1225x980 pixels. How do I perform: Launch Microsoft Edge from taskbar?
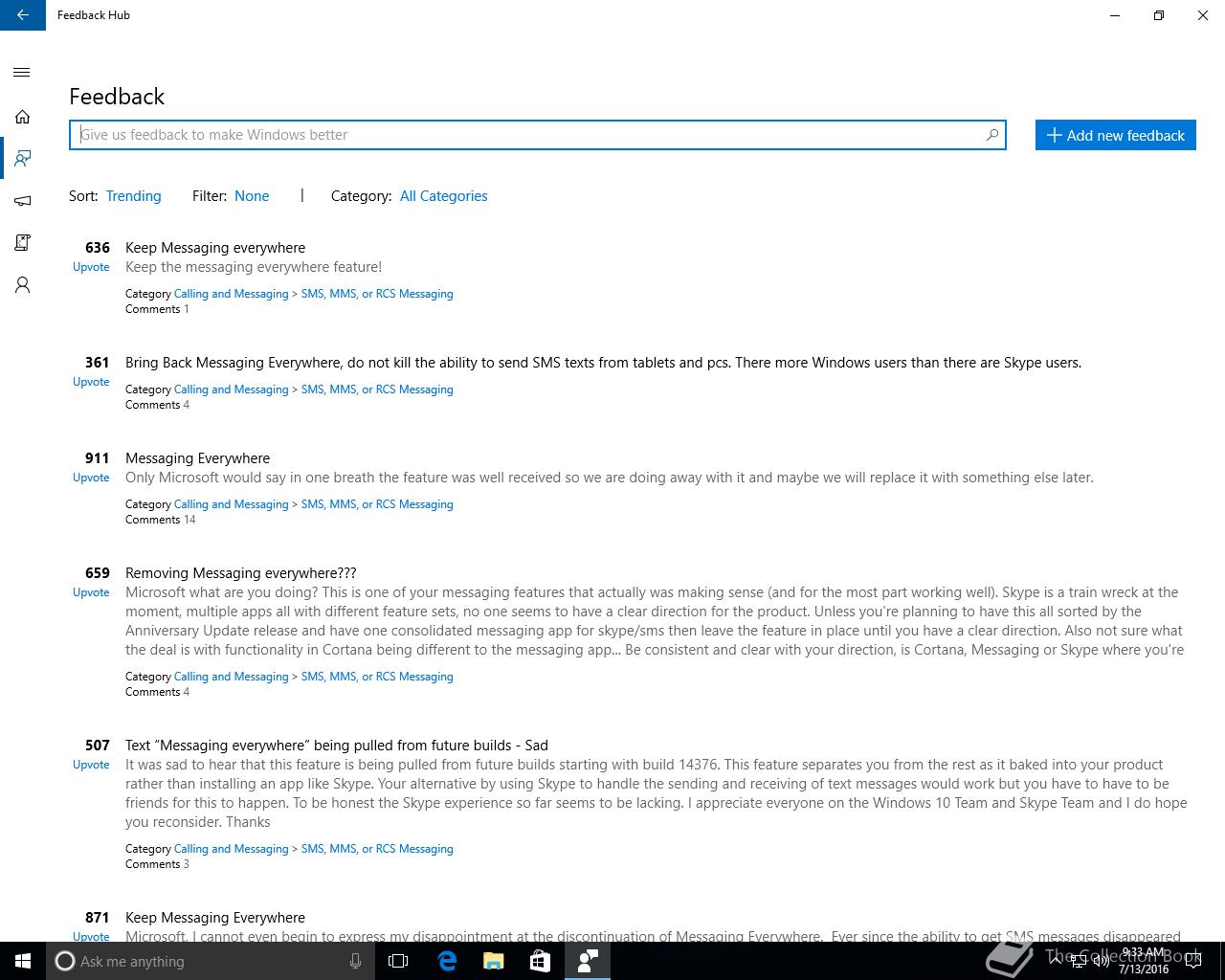click(447, 961)
